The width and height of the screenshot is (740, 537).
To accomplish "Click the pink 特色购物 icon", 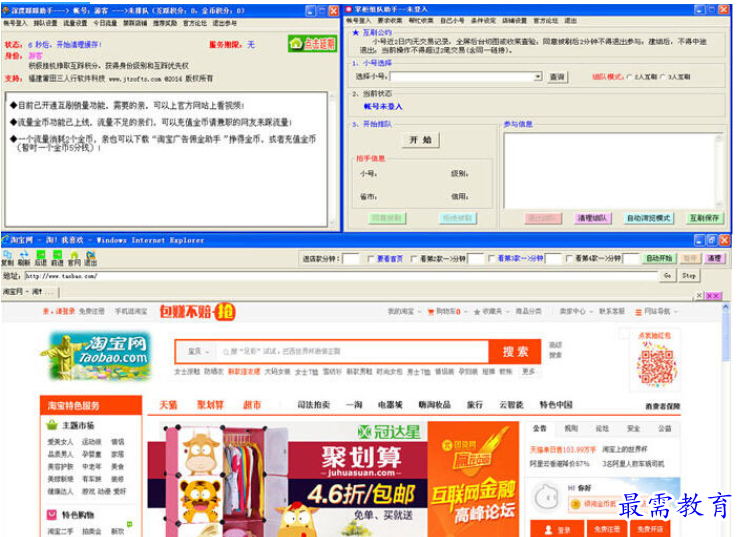I will point(52,514).
